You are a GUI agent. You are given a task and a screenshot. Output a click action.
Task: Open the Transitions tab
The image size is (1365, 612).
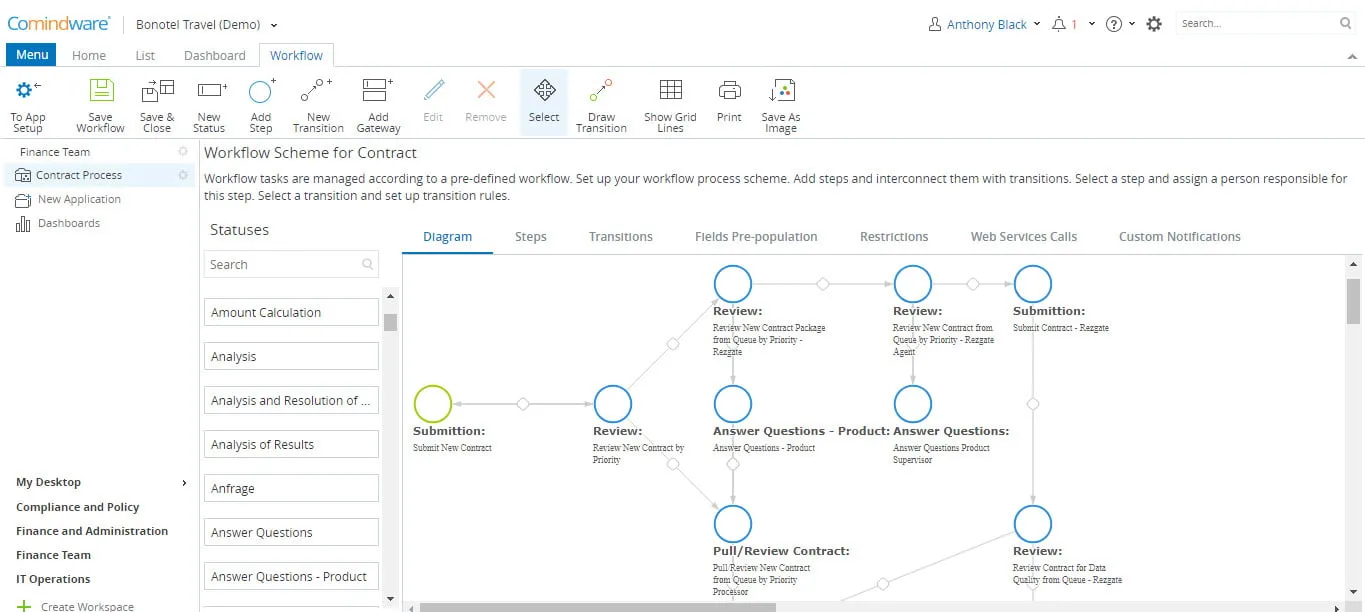coord(620,237)
